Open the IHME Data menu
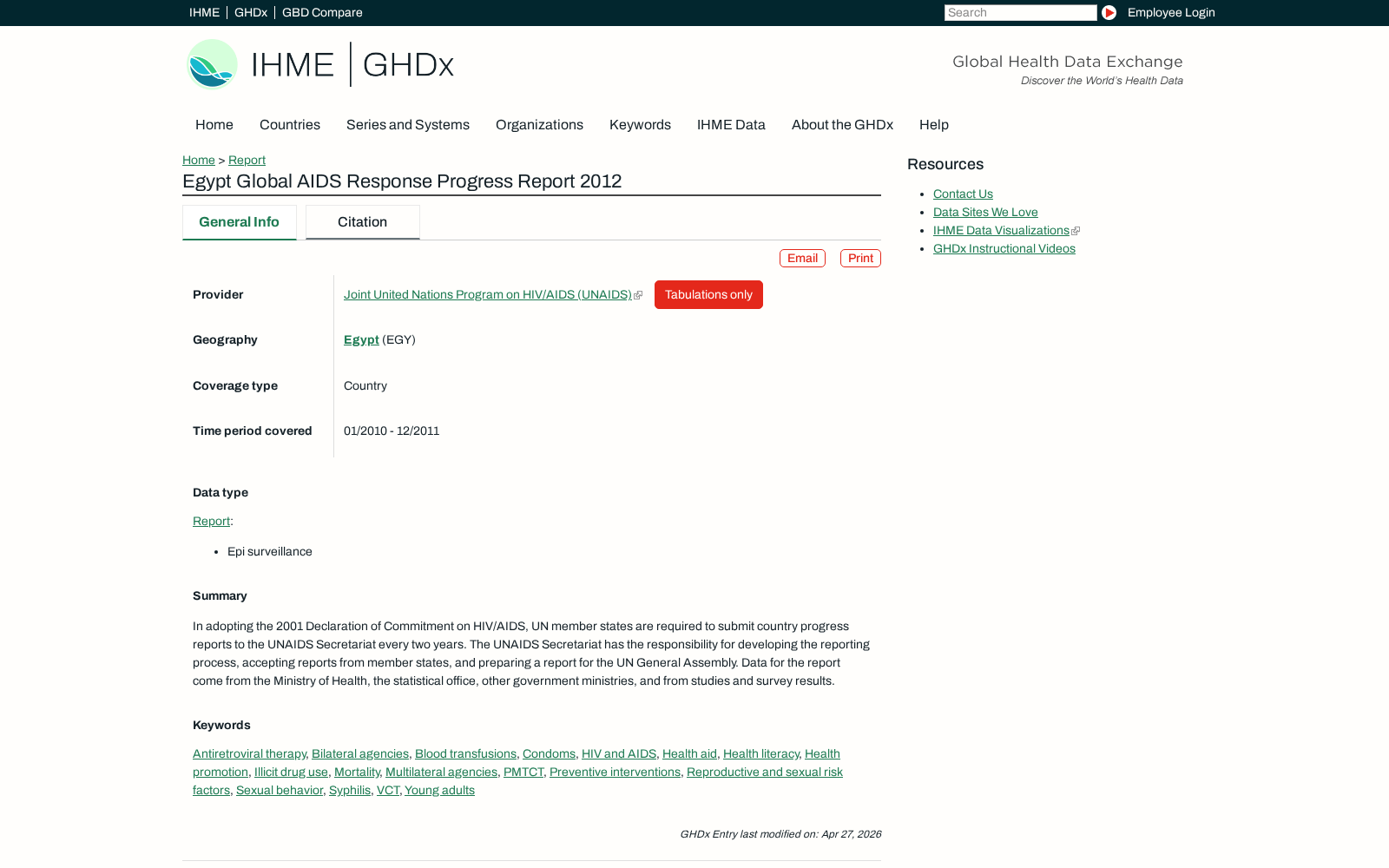The width and height of the screenshot is (1389, 868). [x=731, y=125]
